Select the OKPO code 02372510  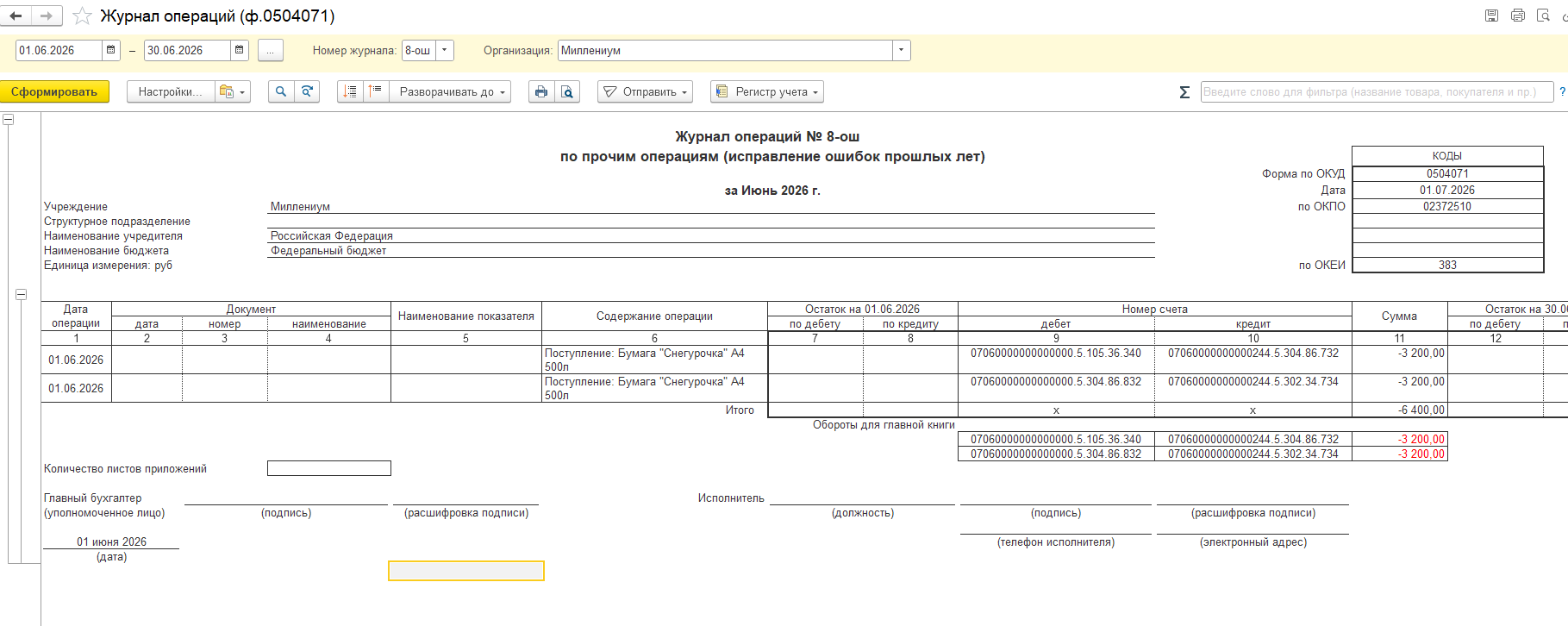tap(1447, 206)
